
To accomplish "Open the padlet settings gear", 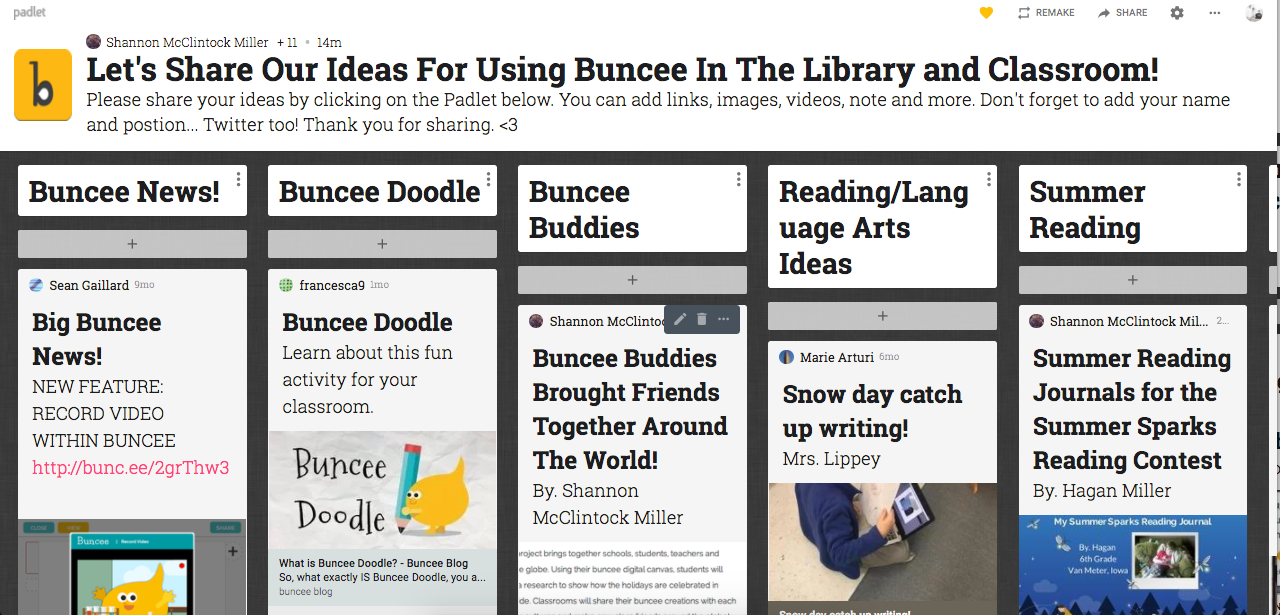I will 1177,13.
